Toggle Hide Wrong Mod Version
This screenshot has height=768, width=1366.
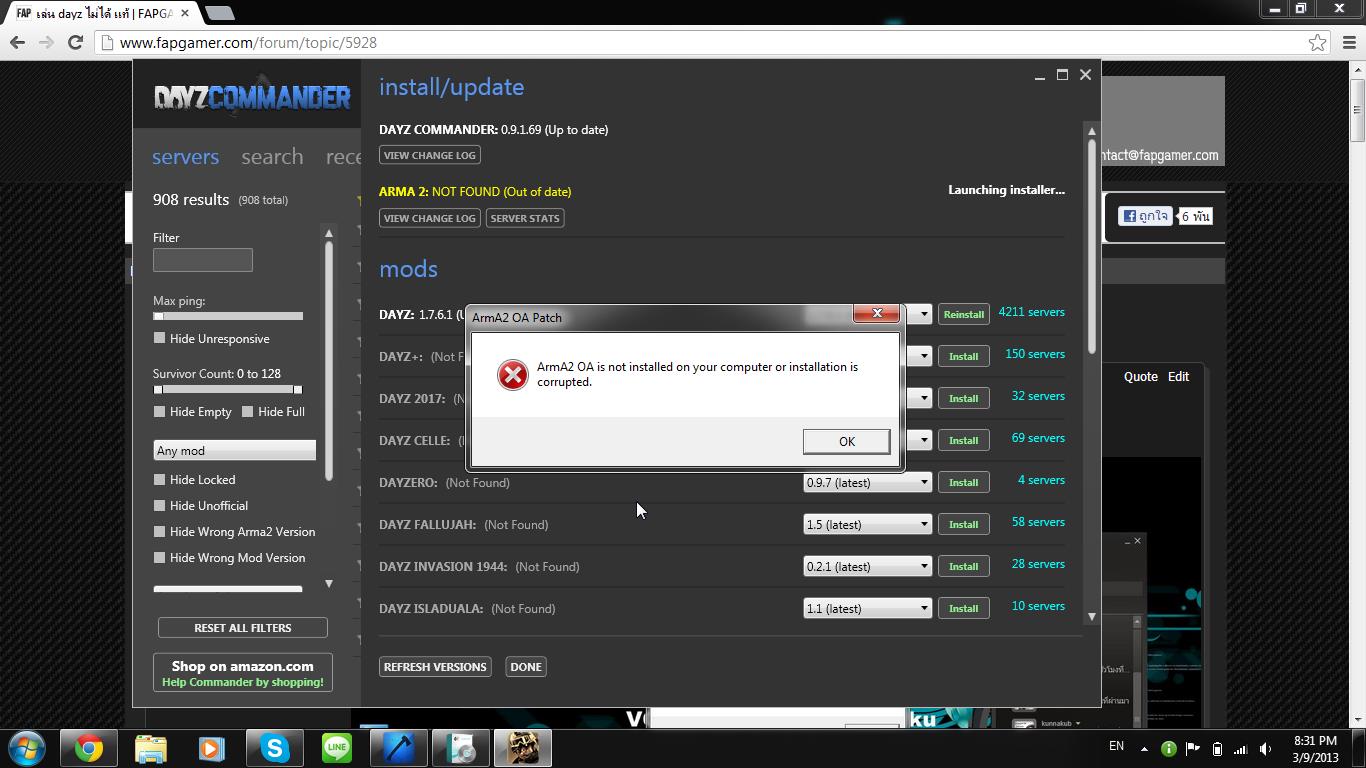coord(159,557)
